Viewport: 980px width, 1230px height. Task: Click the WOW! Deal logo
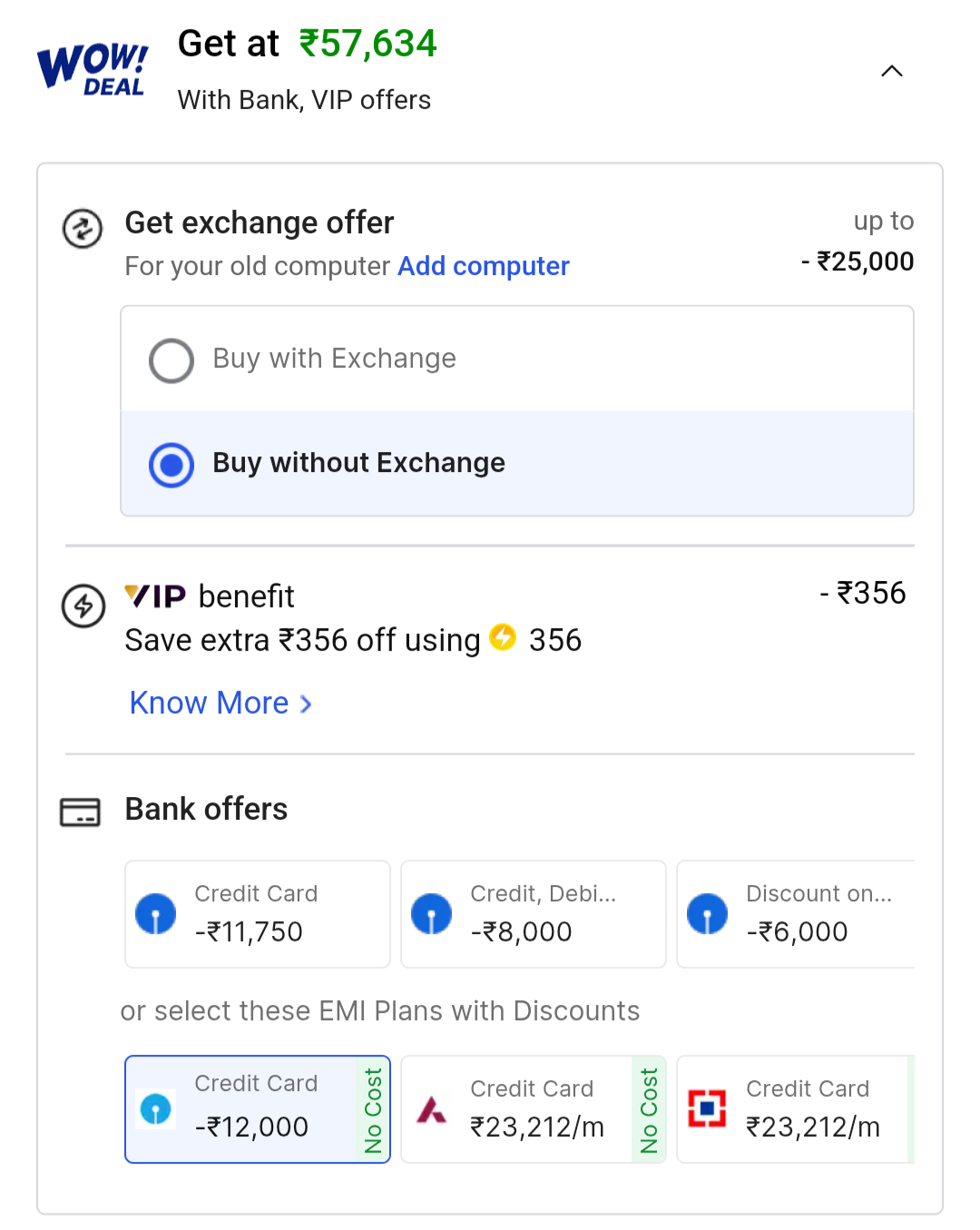93,68
